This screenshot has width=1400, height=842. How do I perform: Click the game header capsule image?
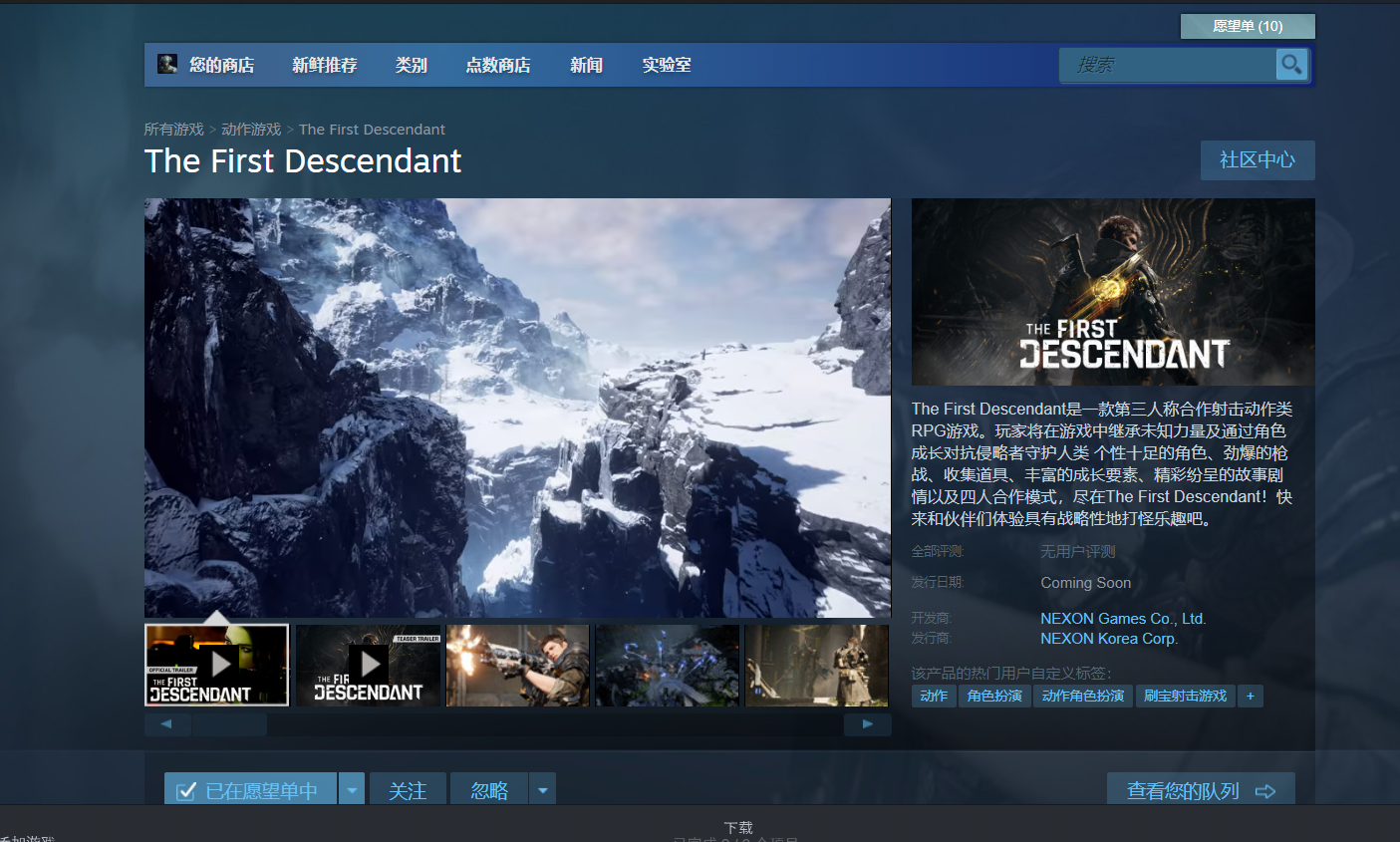pyautogui.click(x=1113, y=292)
